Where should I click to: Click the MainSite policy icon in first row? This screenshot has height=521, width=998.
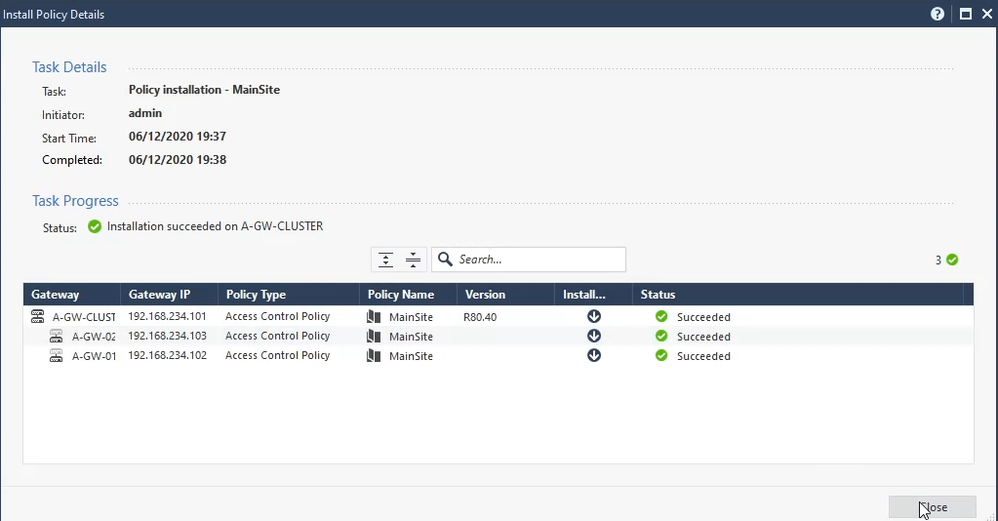coord(374,317)
